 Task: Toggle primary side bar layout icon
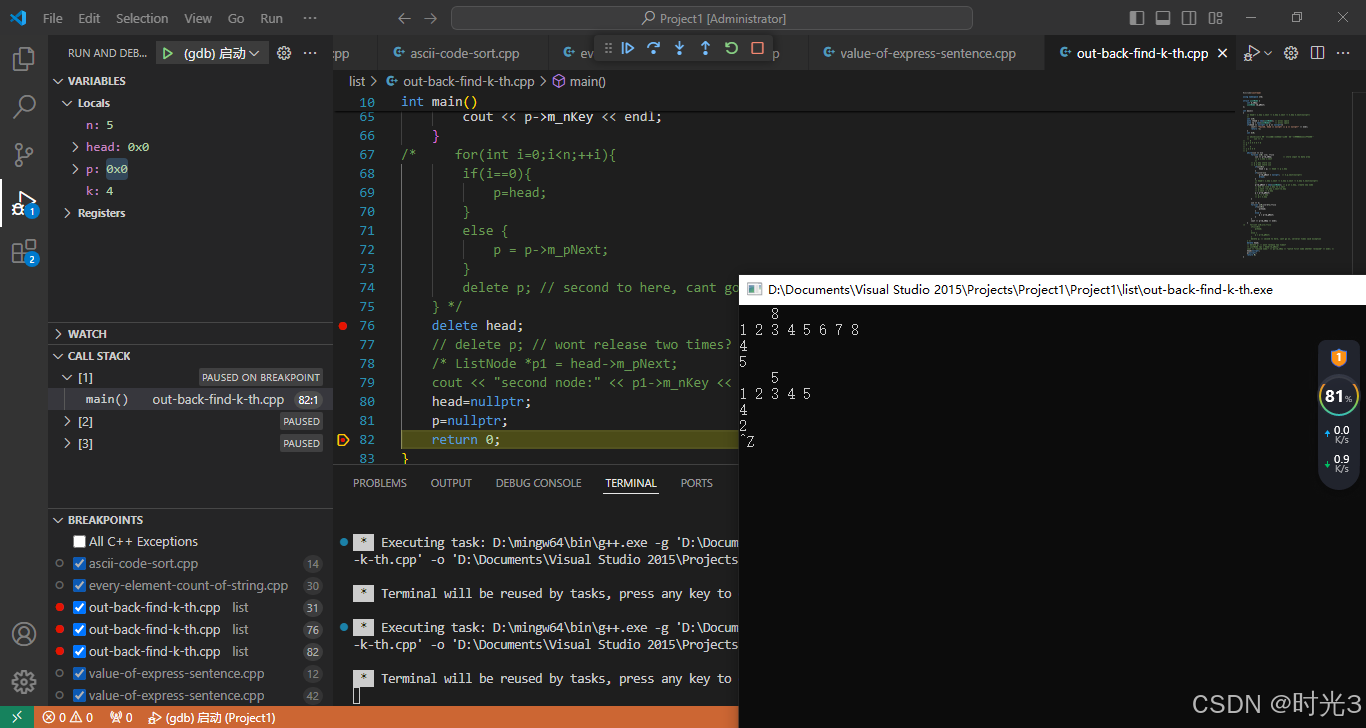pyautogui.click(x=1137, y=18)
